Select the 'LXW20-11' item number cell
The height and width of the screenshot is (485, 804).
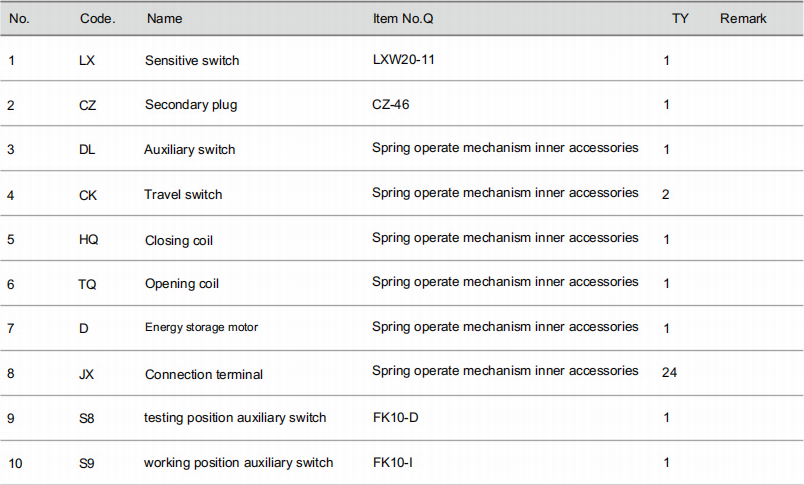point(404,59)
